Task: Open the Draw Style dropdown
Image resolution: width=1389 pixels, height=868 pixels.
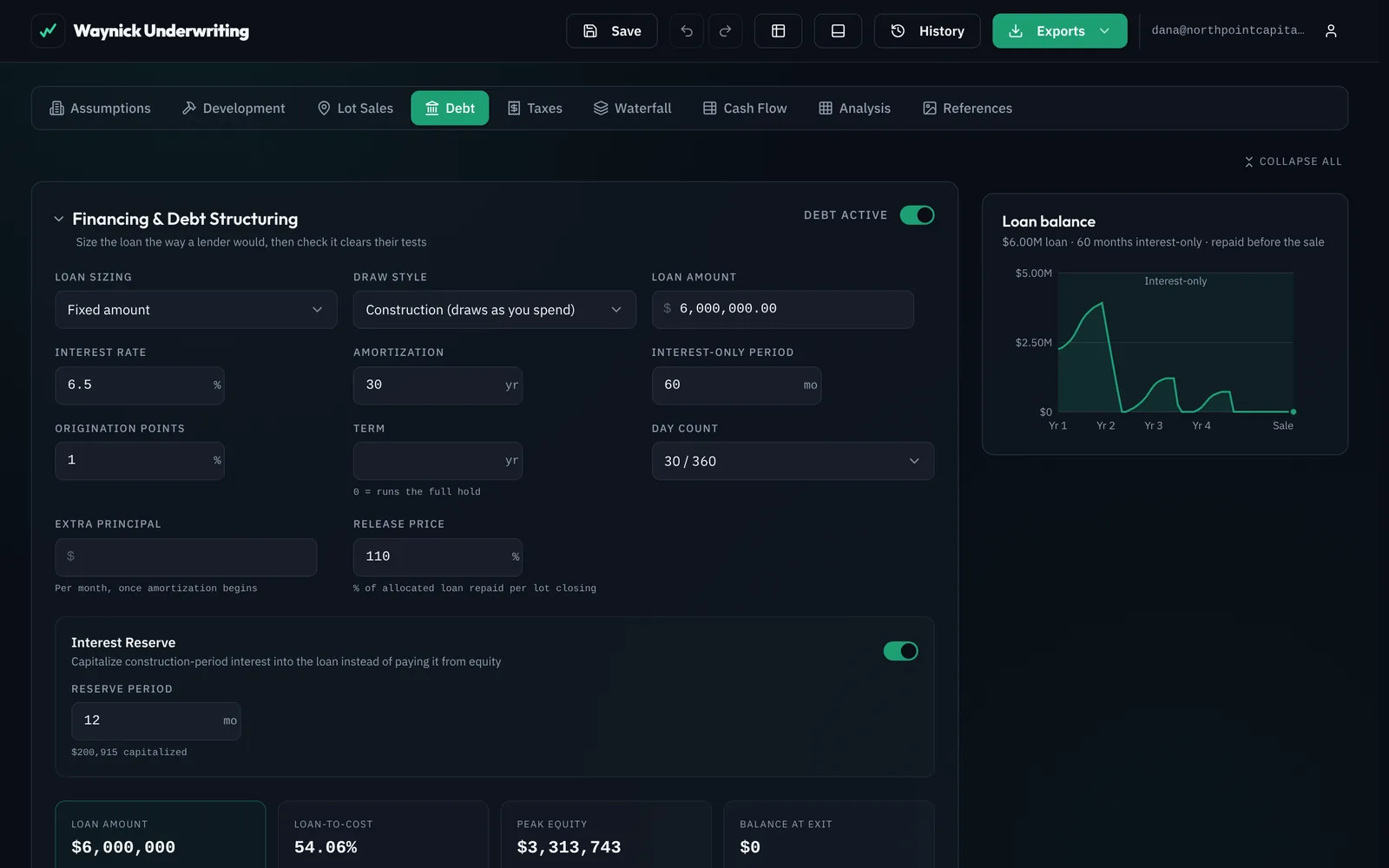Action: pos(495,310)
